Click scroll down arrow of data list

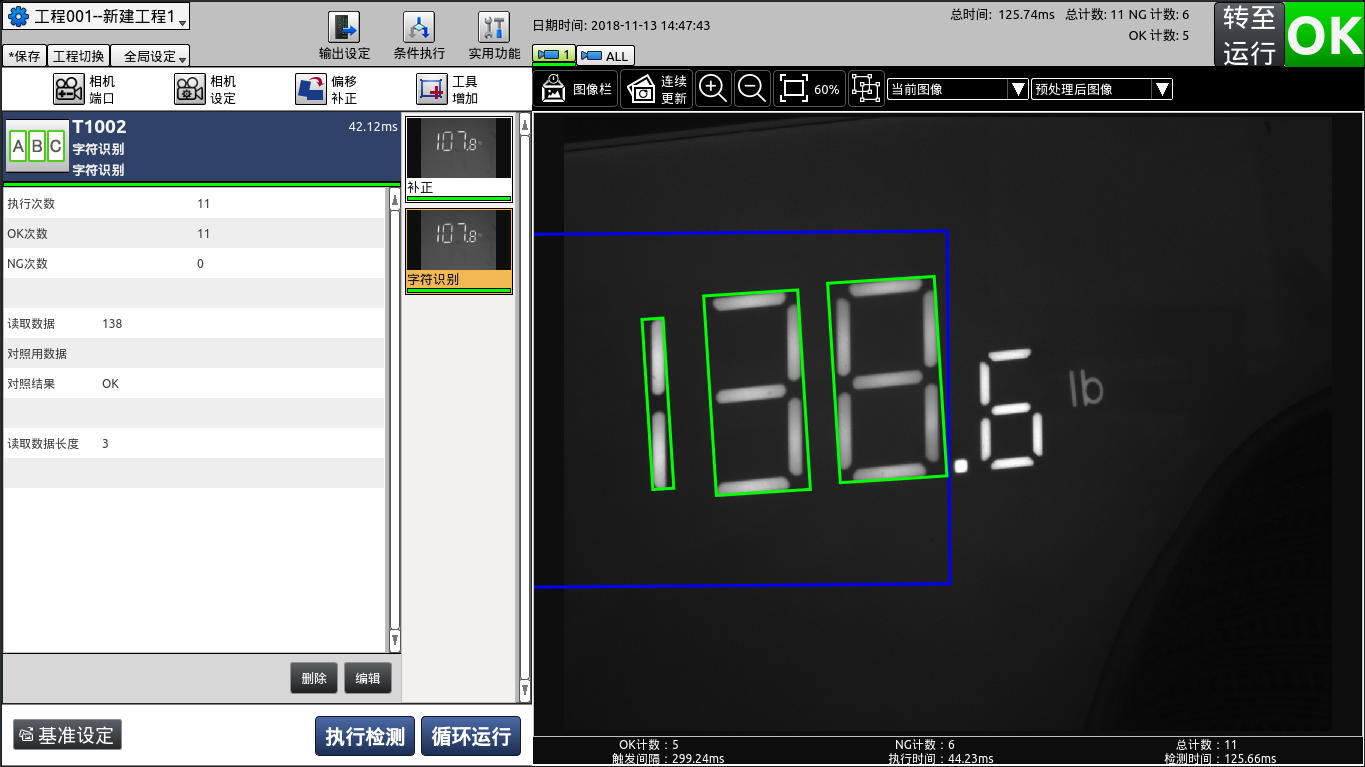pos(394,640)
